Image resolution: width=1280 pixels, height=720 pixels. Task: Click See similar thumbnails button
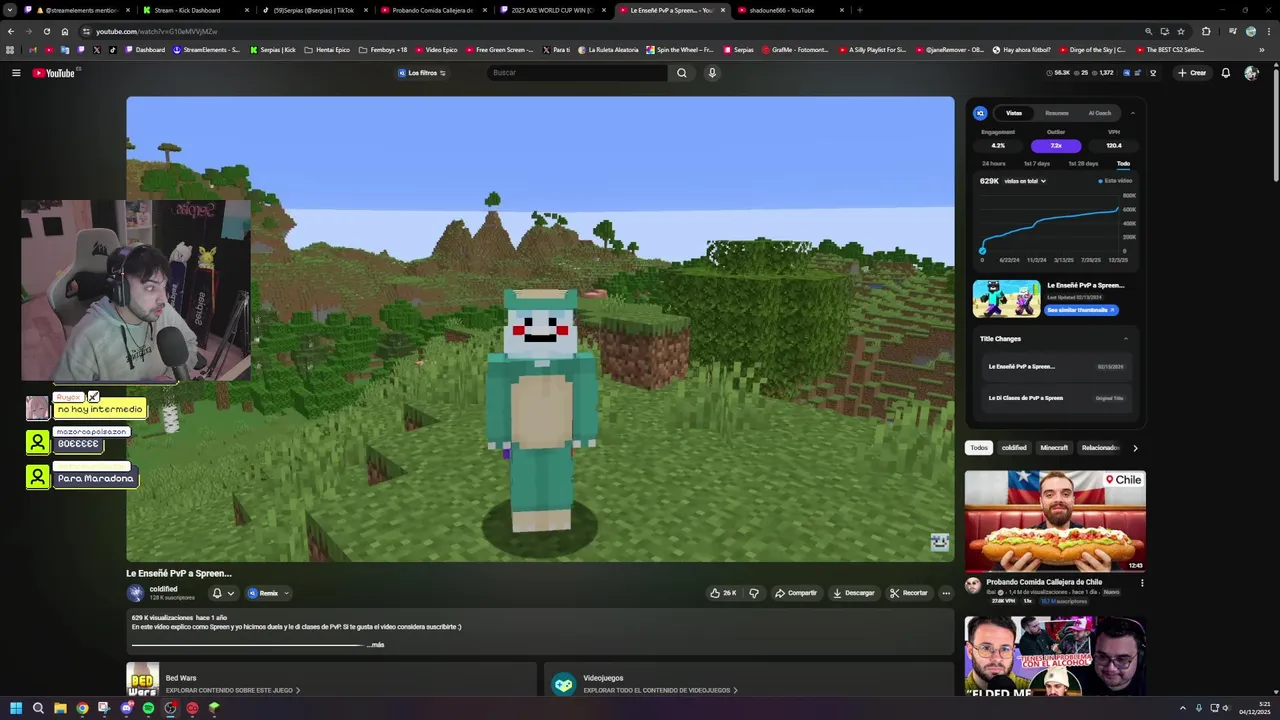(1081, 310)
